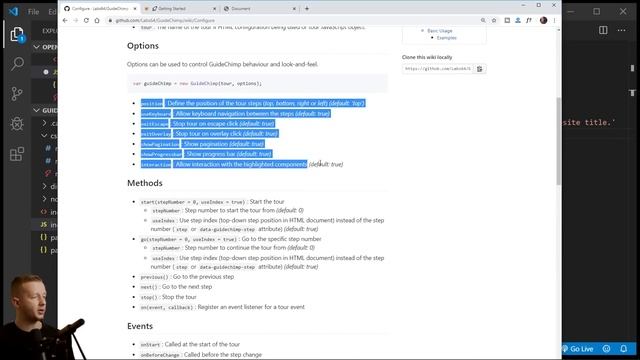Copy wiki clone URL with clipboard icon

tap(480, 69)
